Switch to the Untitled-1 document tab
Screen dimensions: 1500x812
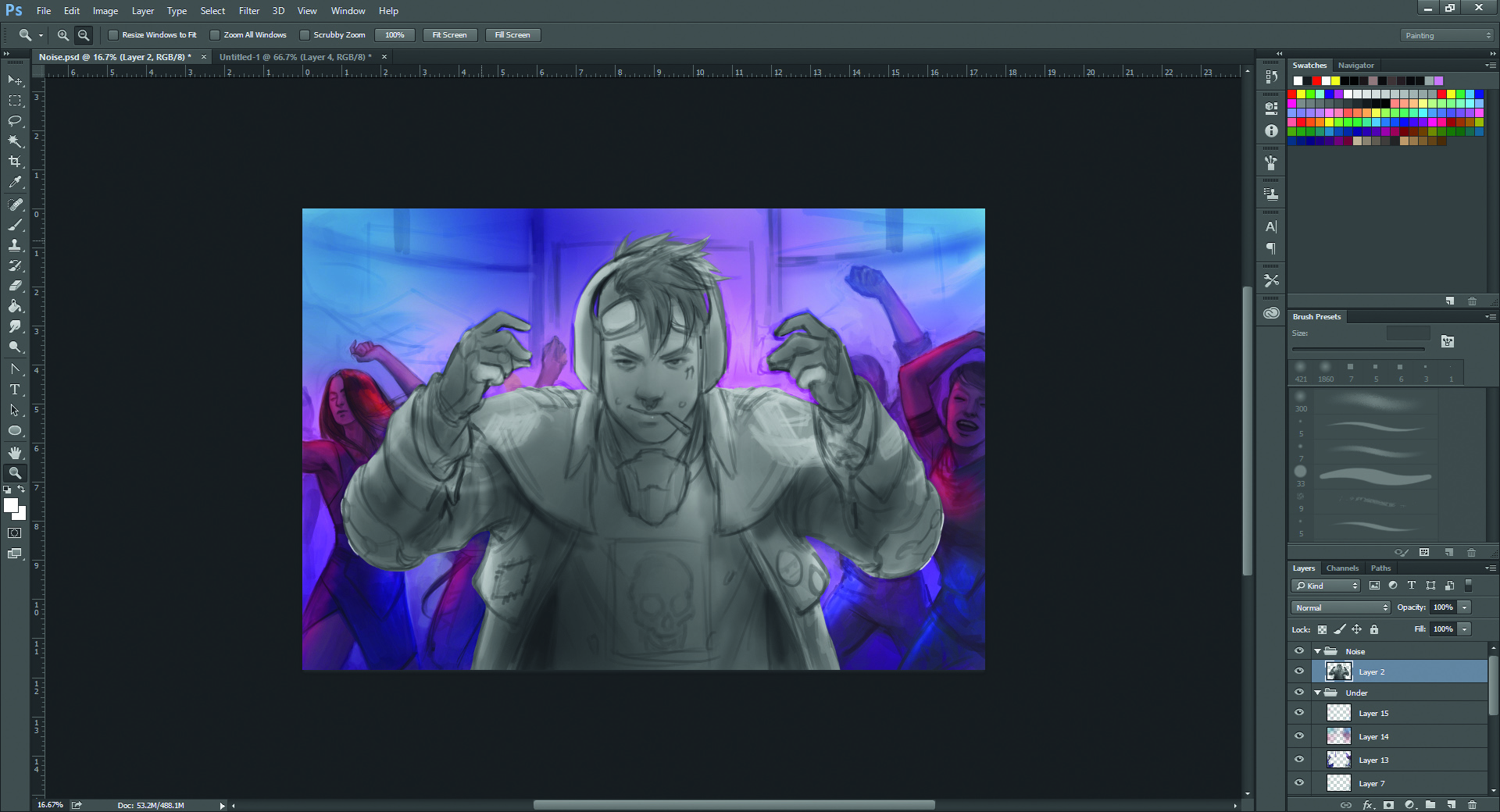(x=295, y=57)
